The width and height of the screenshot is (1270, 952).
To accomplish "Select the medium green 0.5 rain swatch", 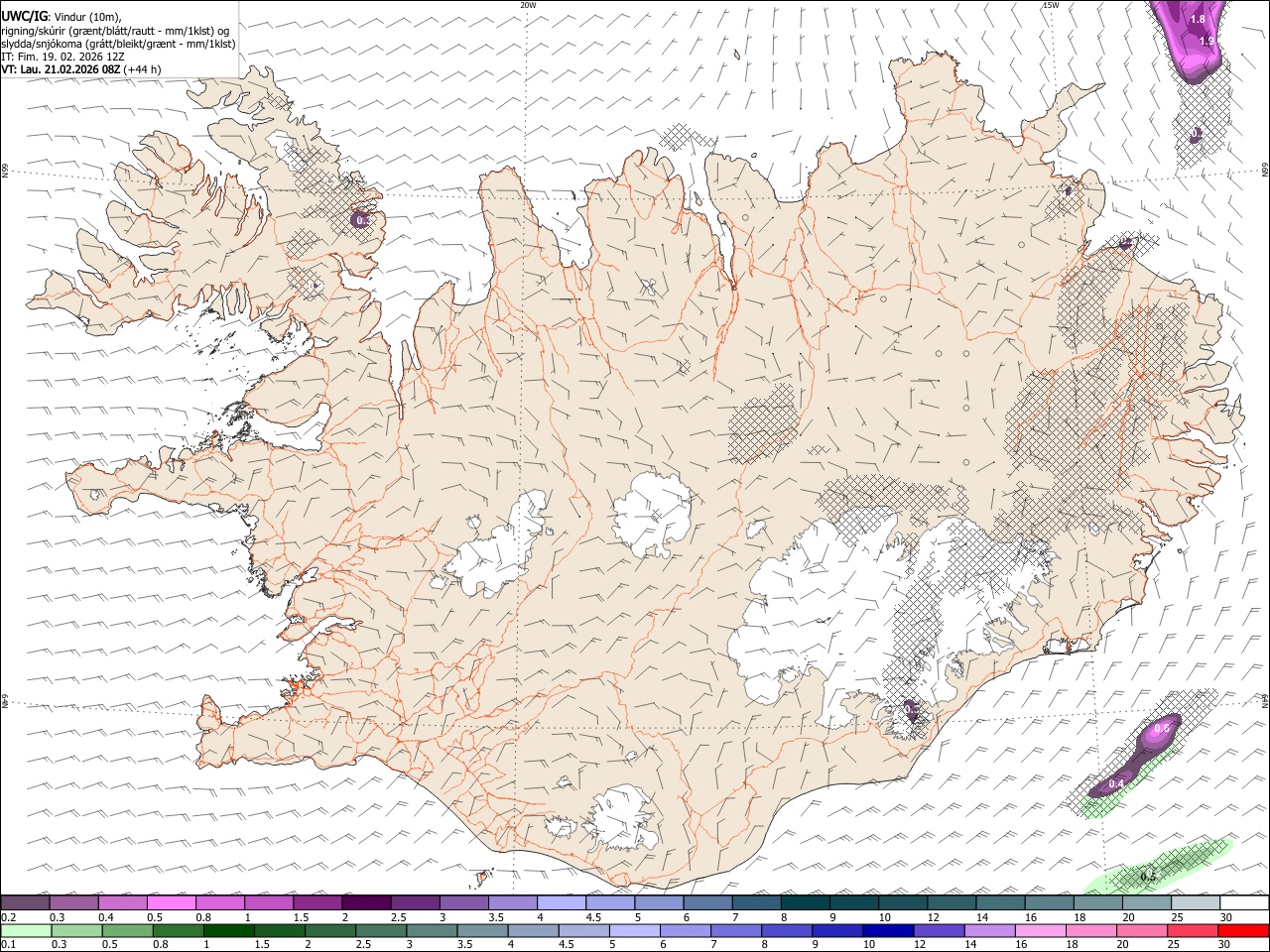I will click(x=128, y=931).
